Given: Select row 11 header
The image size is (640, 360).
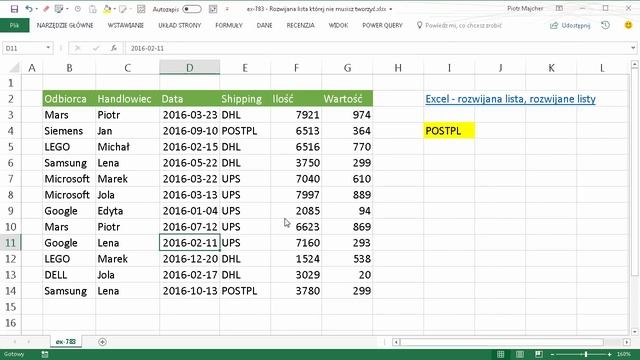Looking at the screenshot, I should pos(10,243).
